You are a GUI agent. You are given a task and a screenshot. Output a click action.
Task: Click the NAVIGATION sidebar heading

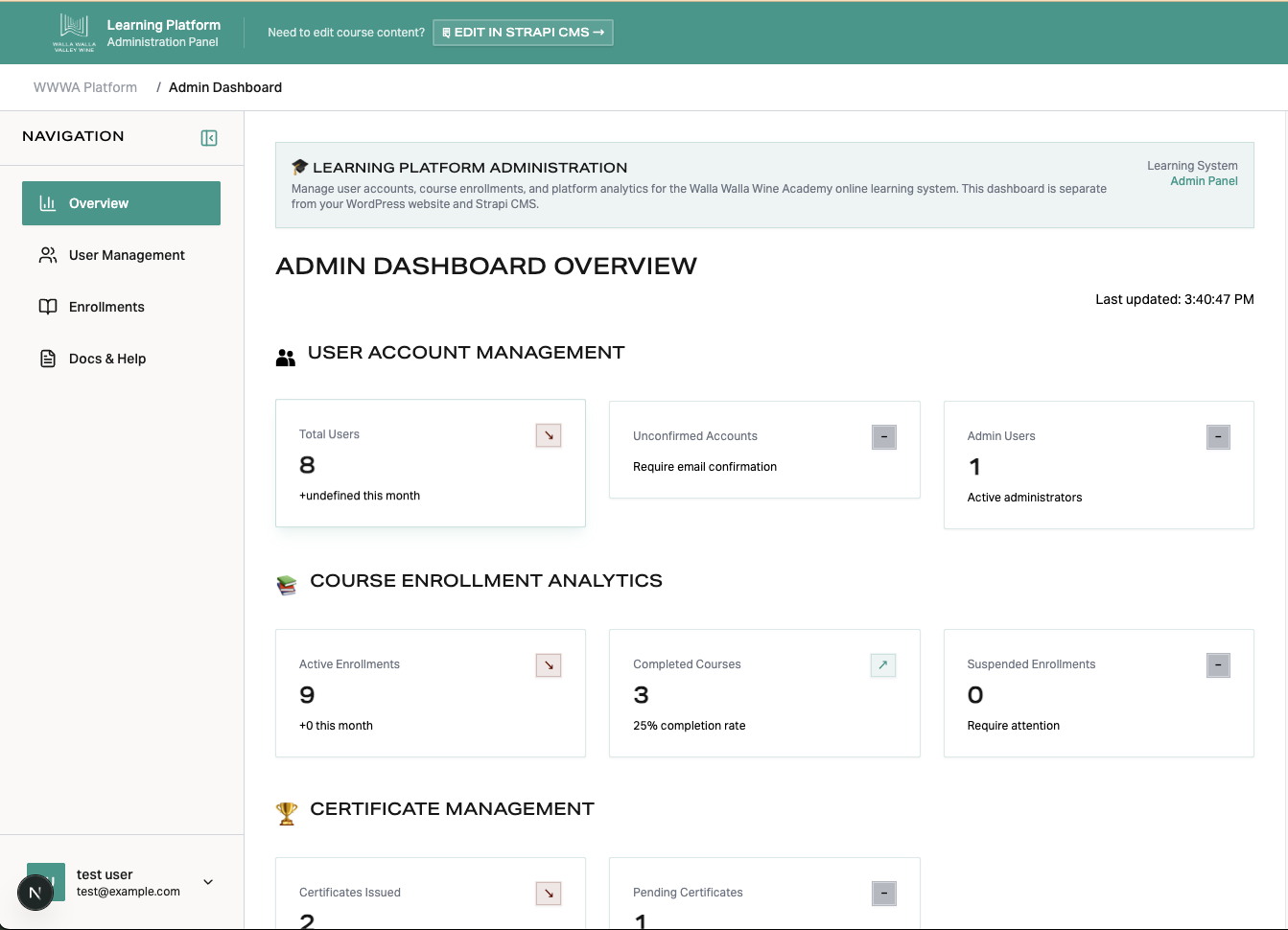pos(73,136)
